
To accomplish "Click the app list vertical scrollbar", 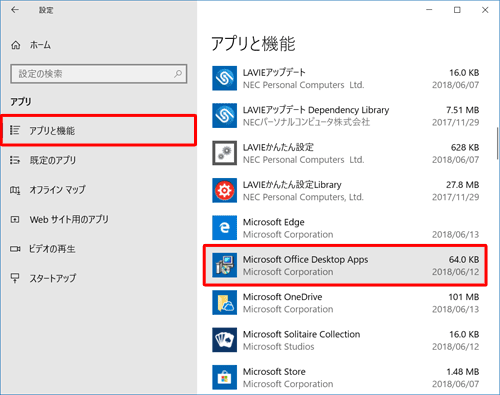I will tap(497, 143).
